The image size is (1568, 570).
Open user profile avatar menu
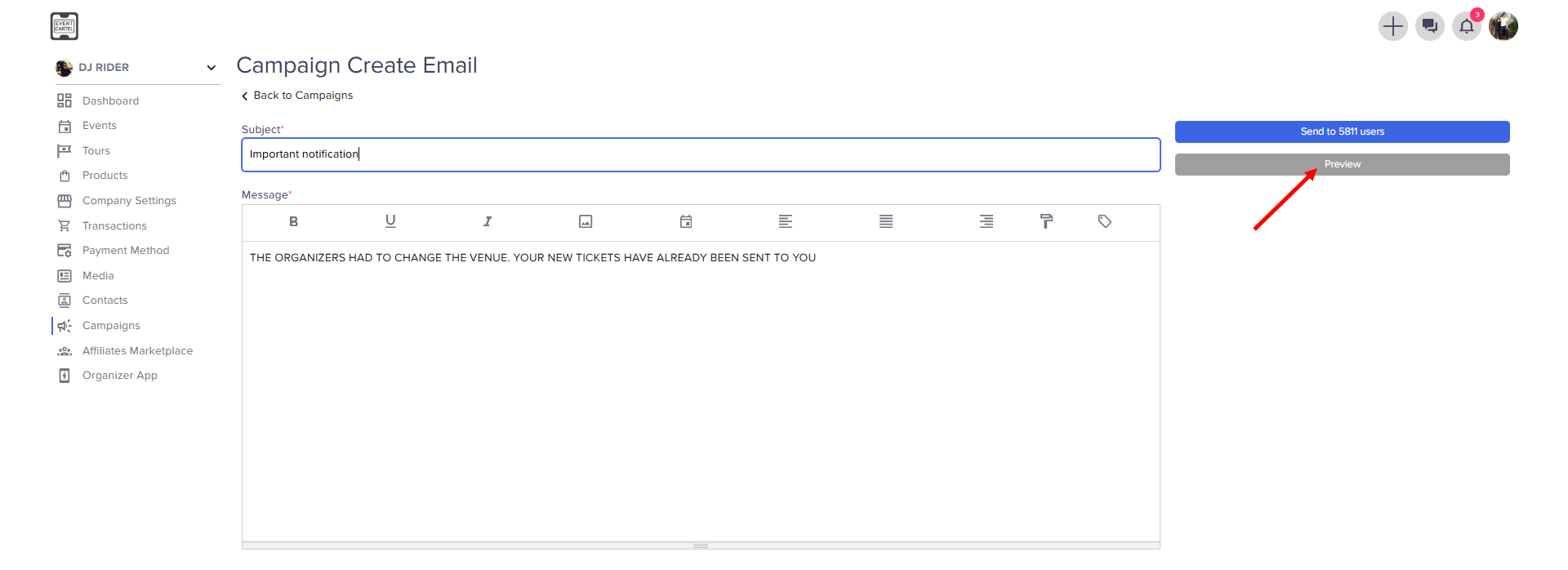click(1503, 26)
